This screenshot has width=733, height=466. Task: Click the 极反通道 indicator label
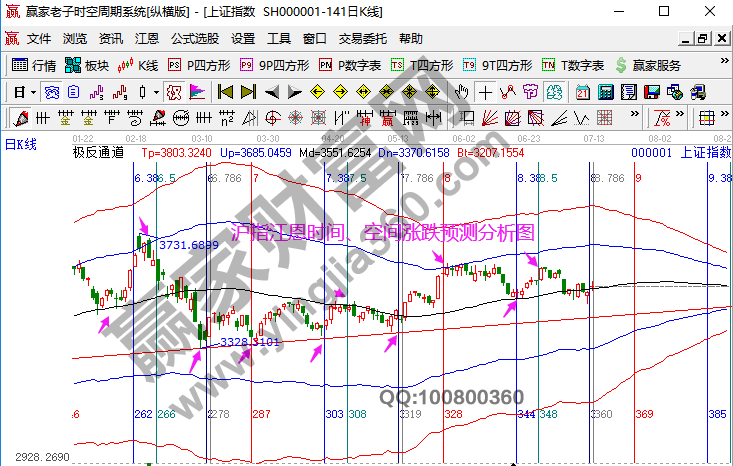pos(98,153)
